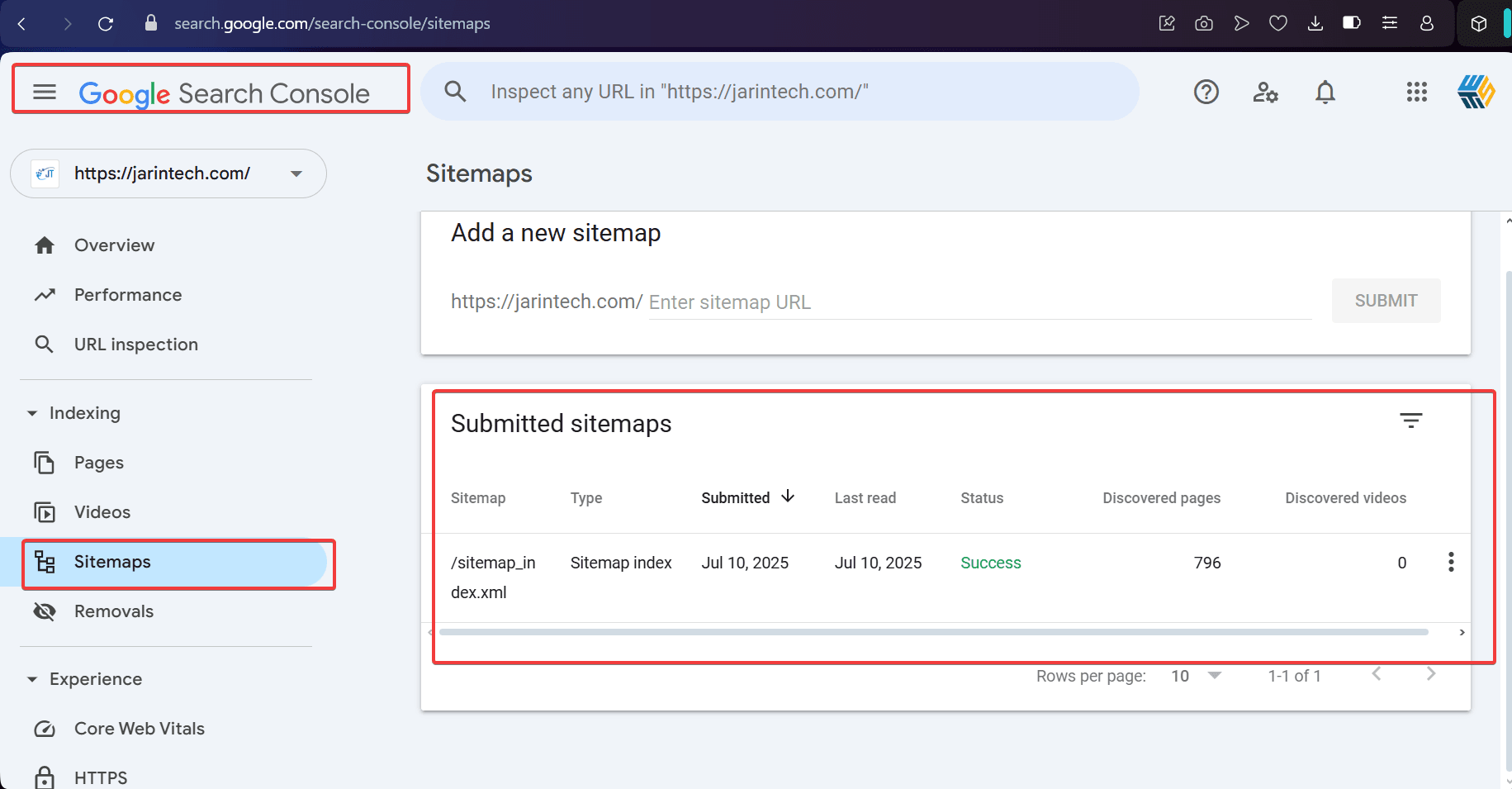Click the Enter sitemap URL field
This screenshot has height=789, width=1512.
pos(979,302)
